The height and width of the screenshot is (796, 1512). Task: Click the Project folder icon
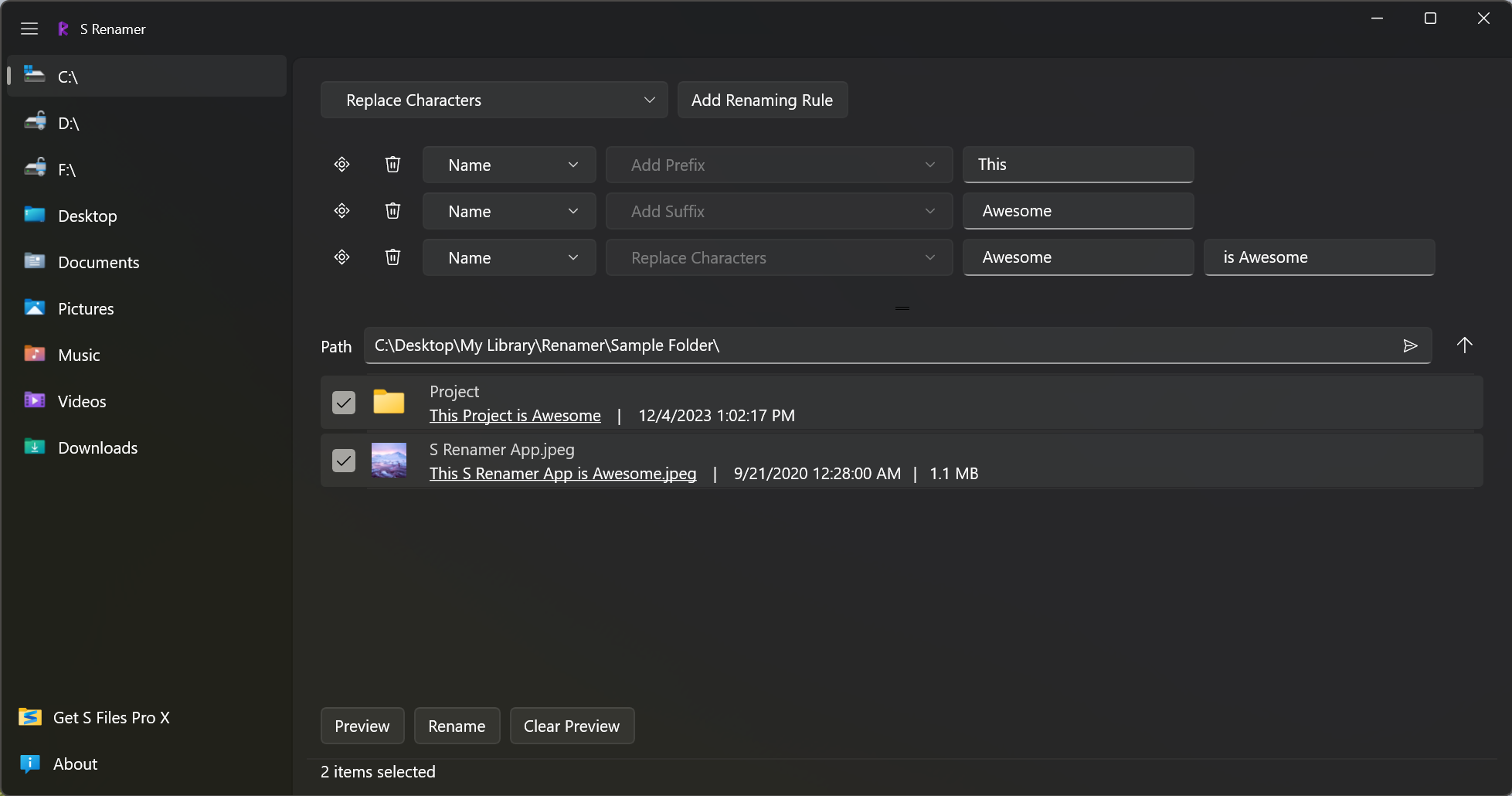(x=389, y=402)
